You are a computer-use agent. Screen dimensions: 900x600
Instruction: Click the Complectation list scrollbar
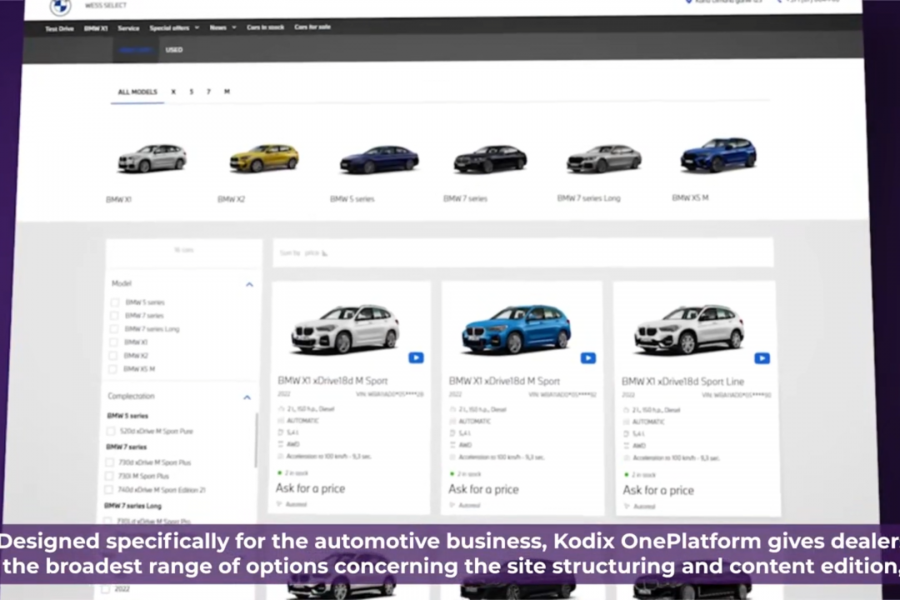[x=256, y=440]
